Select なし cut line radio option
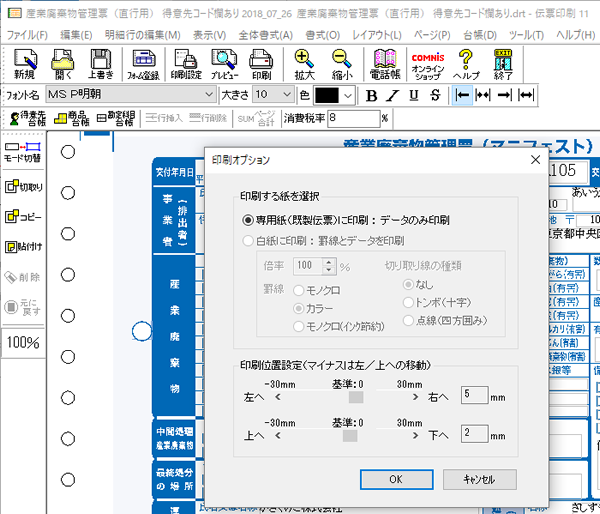Viewport: 600px width, 514px height. tap(406, 284)
